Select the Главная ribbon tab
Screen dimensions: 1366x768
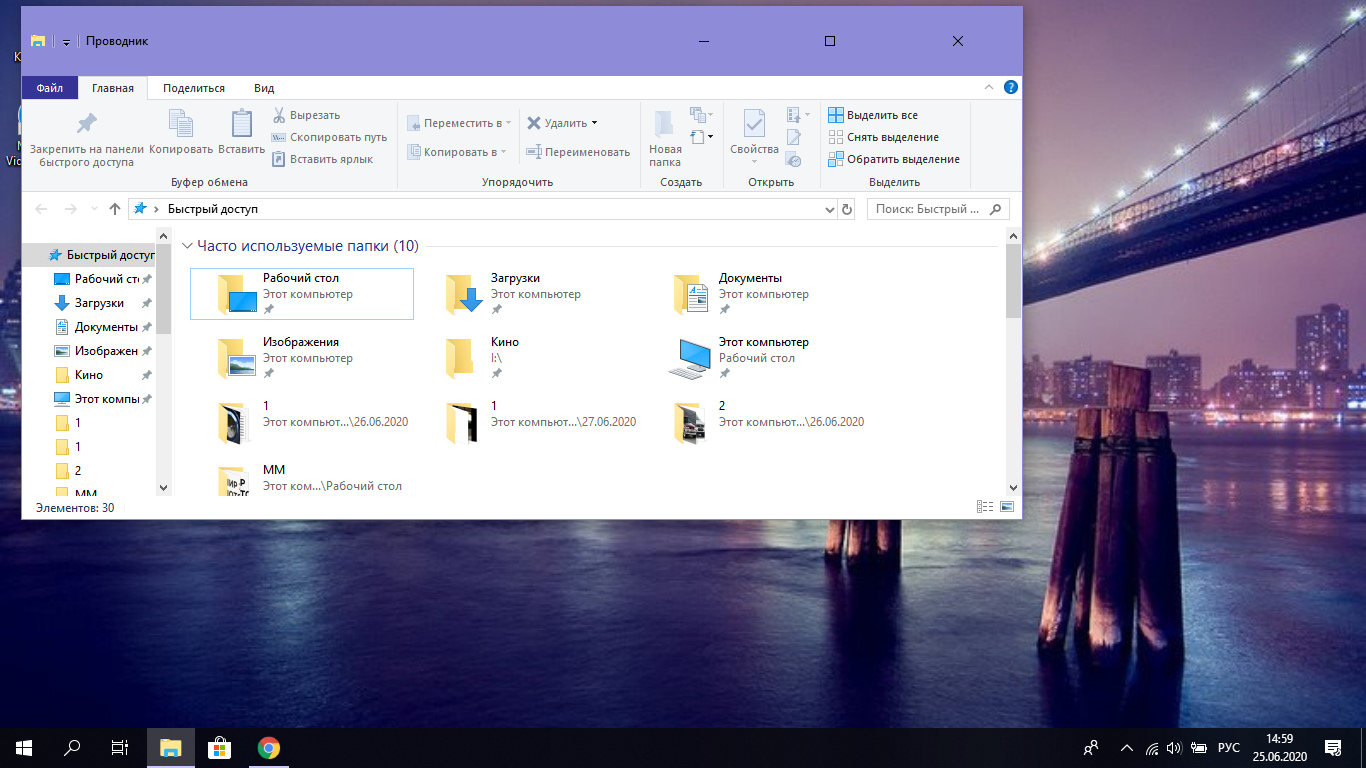pyautogui.click(x=113, y=88)
